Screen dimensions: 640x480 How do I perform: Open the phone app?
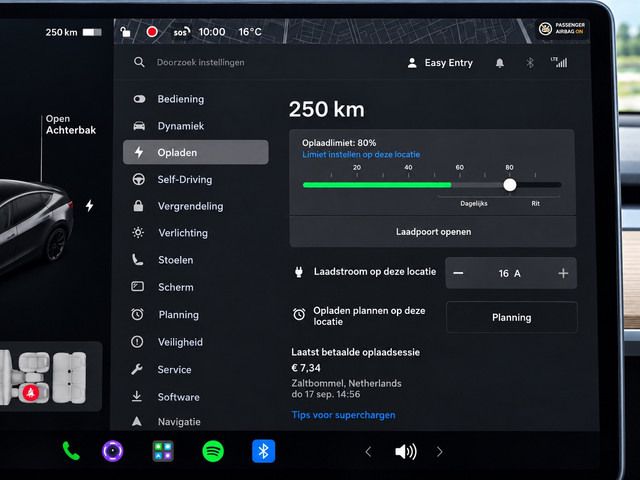point(71,451)
